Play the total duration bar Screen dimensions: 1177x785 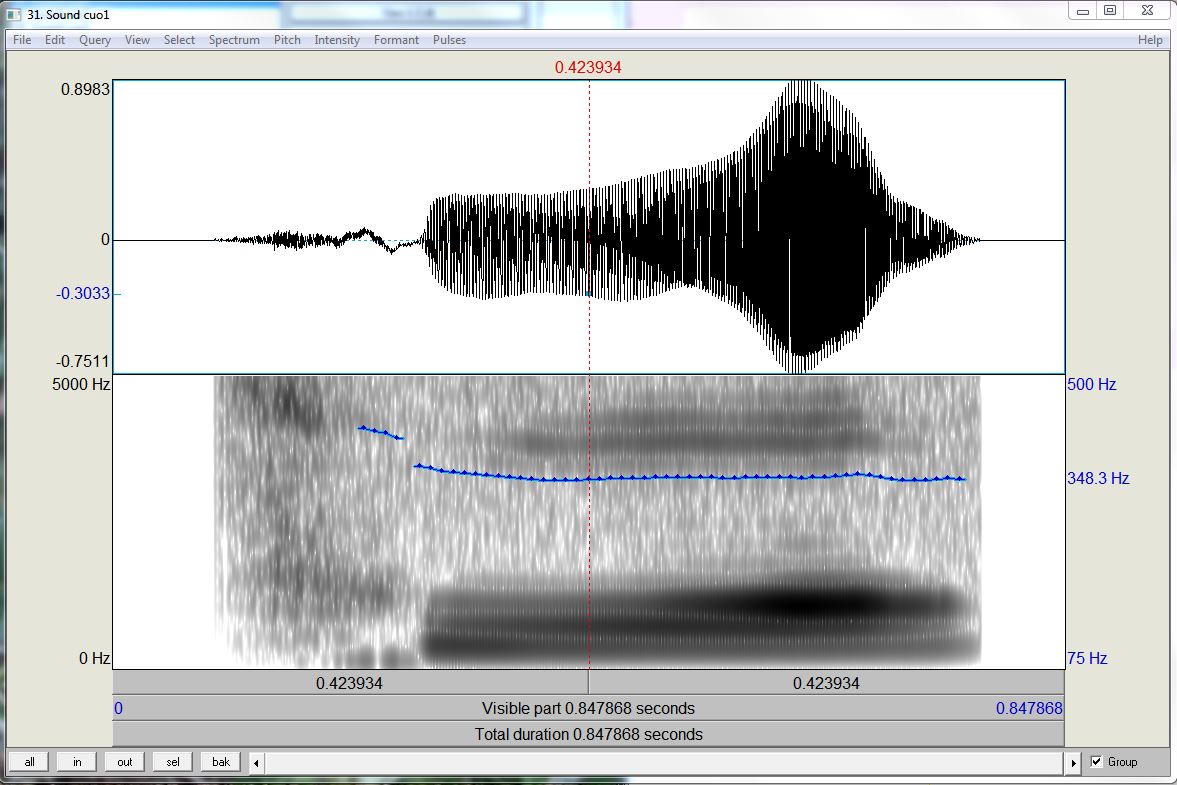[x=588, y=734]
